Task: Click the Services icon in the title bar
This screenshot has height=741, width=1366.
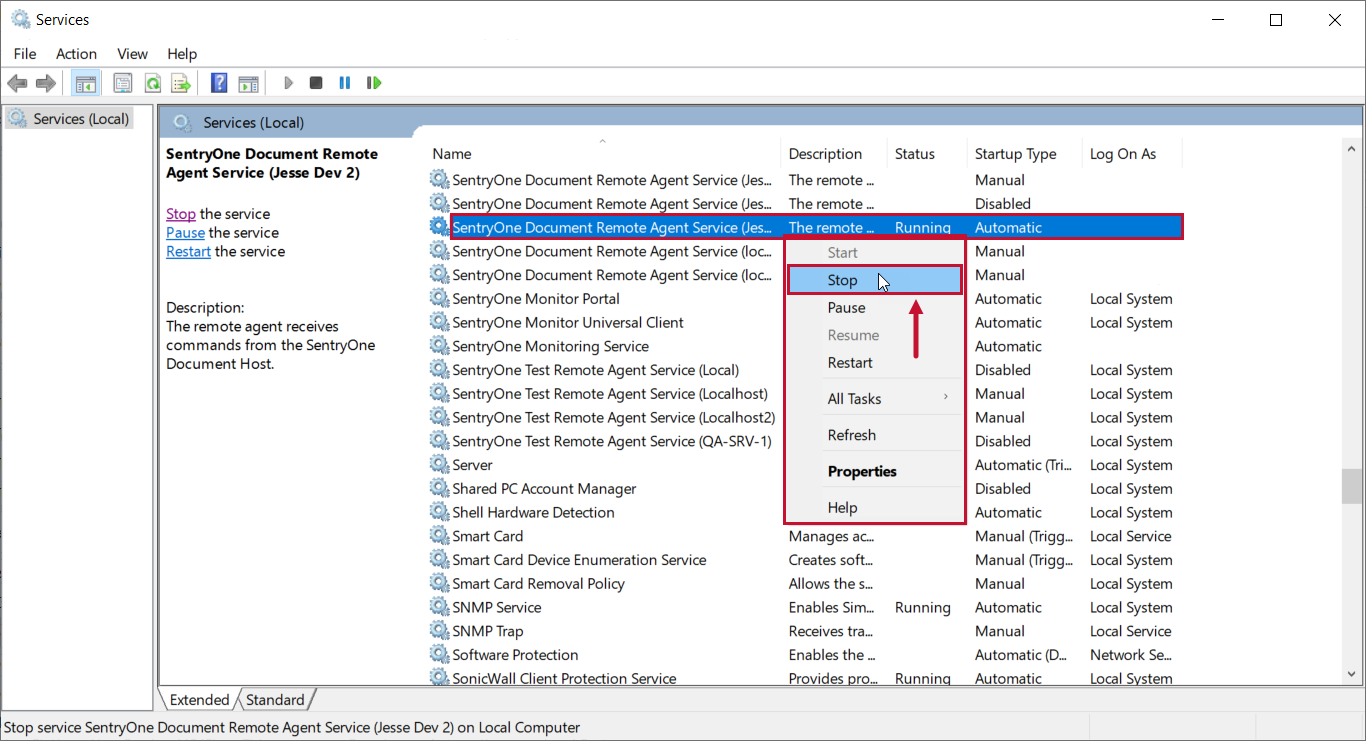Action: tap(20, 19)
